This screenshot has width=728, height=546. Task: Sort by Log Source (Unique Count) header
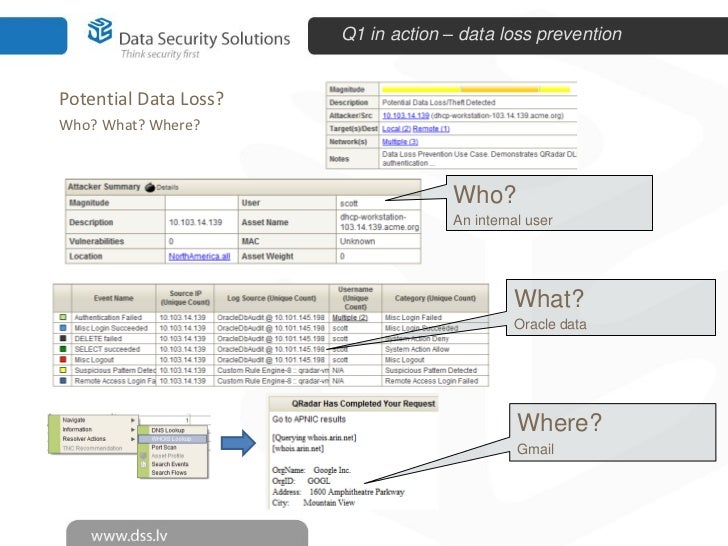[271, 298]
